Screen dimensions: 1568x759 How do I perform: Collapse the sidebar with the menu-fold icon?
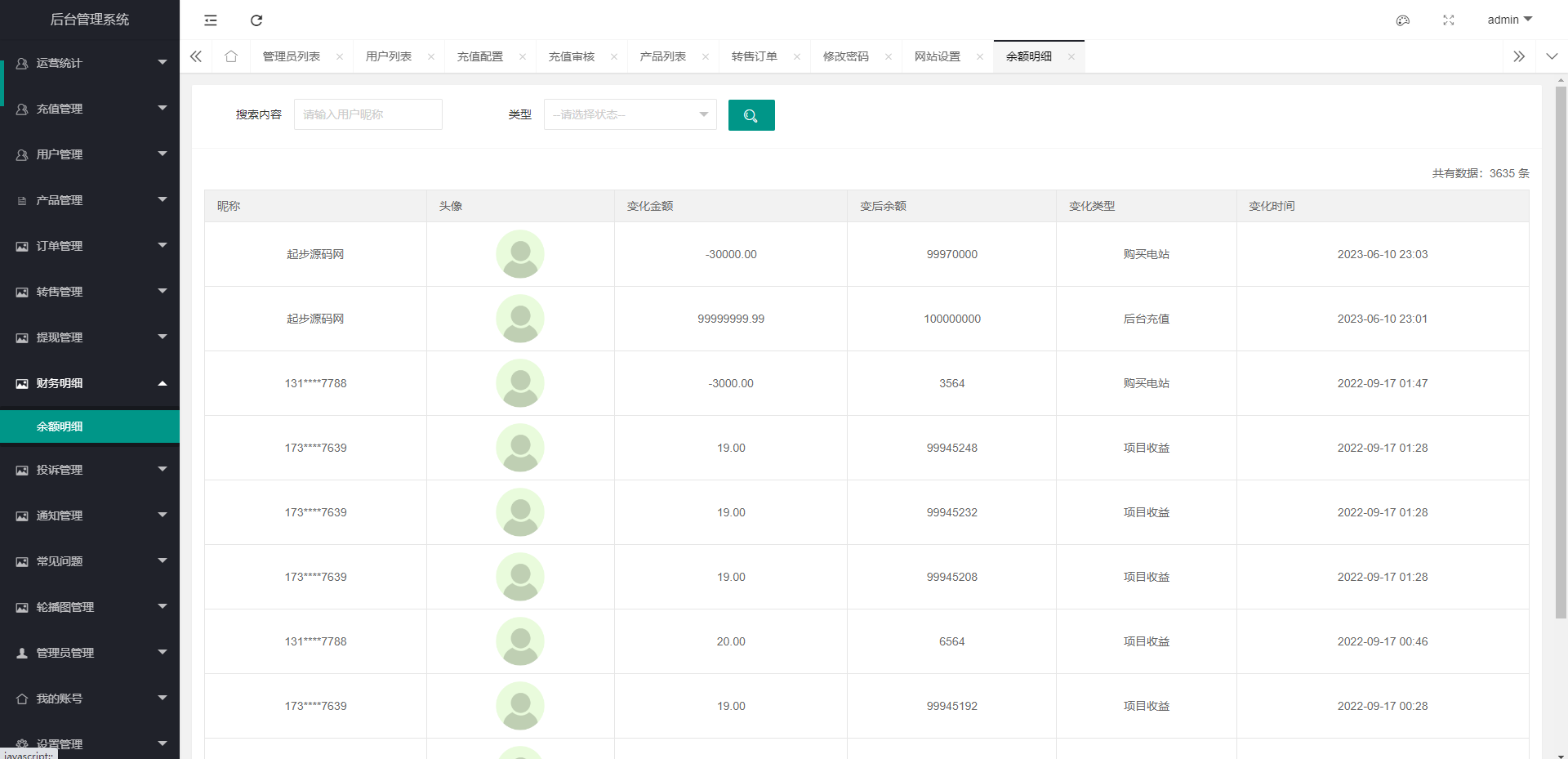click(211, 20)
